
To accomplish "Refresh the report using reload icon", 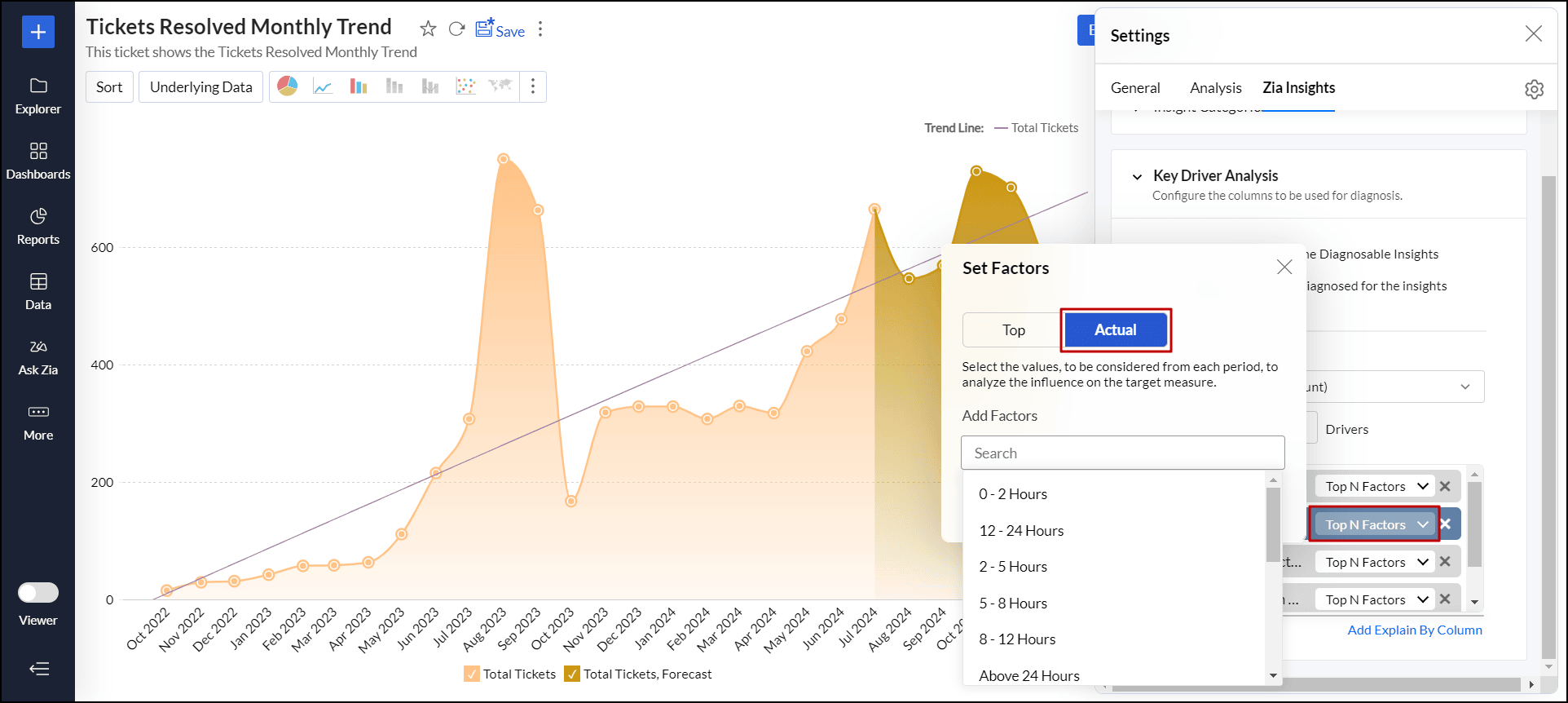I will pyautogui.click(x=456, y=30).
